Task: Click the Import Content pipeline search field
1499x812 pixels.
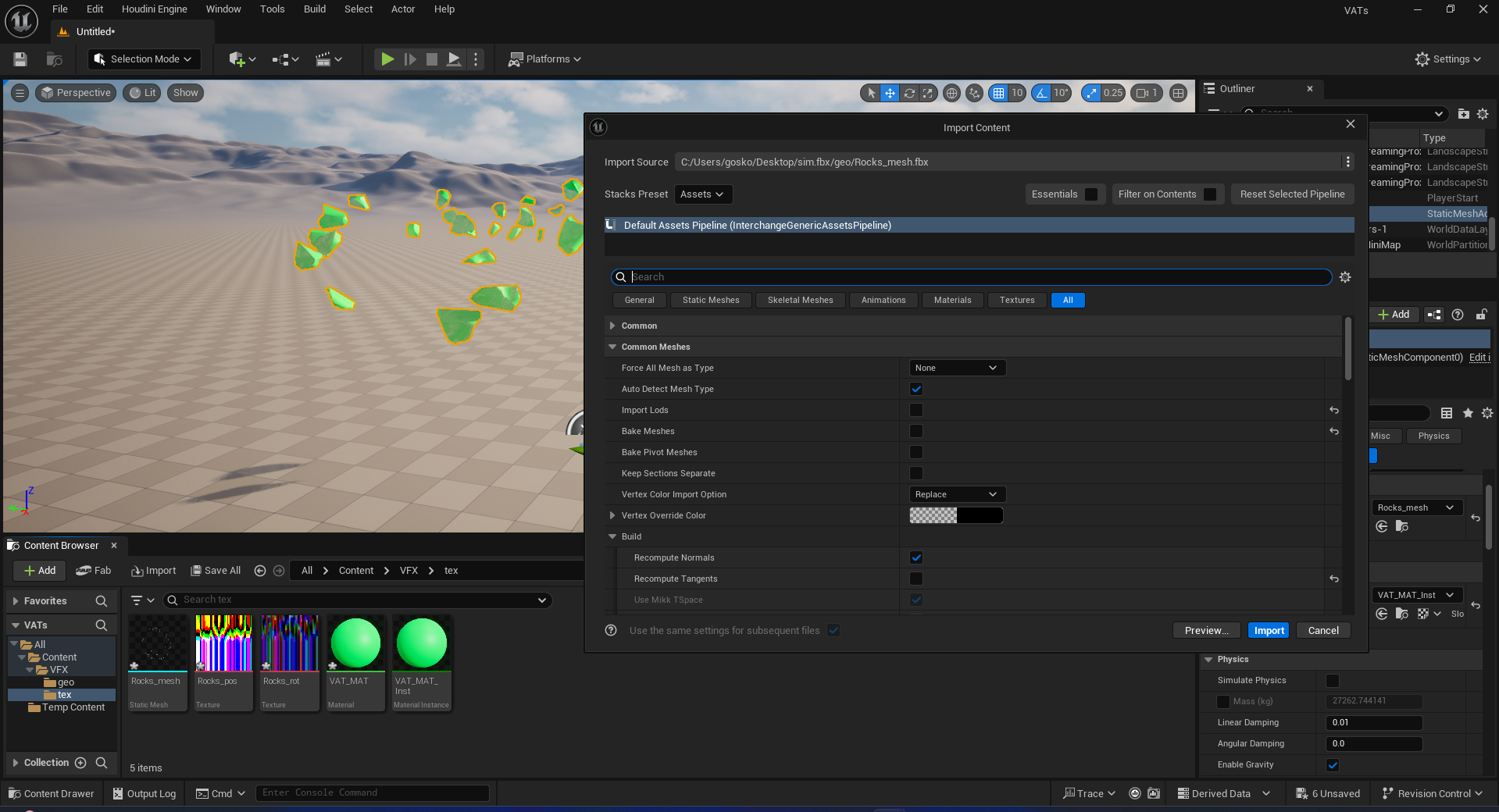Action: (972, 277)
